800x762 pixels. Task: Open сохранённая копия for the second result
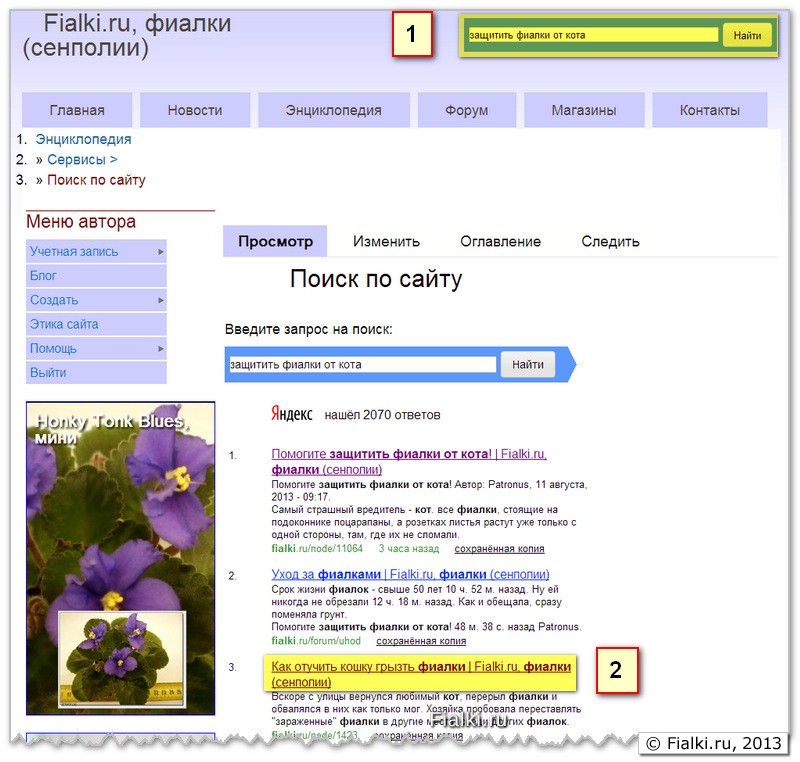tap(421, 641)
